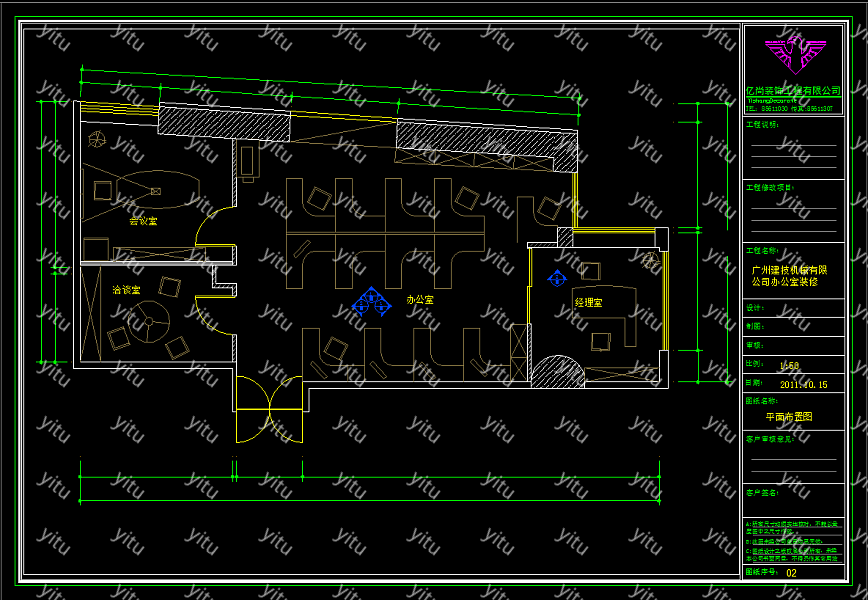868x600 pixels.
Task: Click the magenta eagle company logo
Action: (794, 55)
